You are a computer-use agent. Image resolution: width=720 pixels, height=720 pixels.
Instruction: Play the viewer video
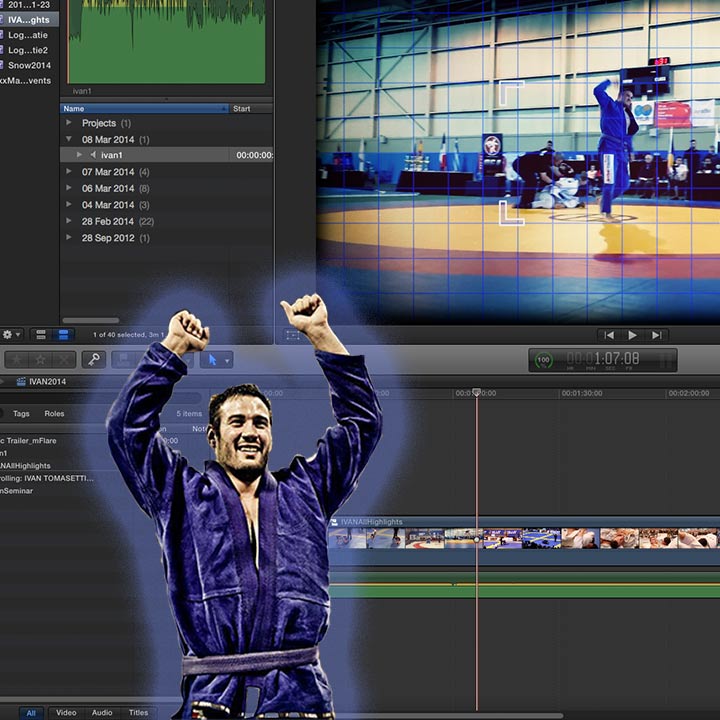pyautogui.click(x=632, y=335)
